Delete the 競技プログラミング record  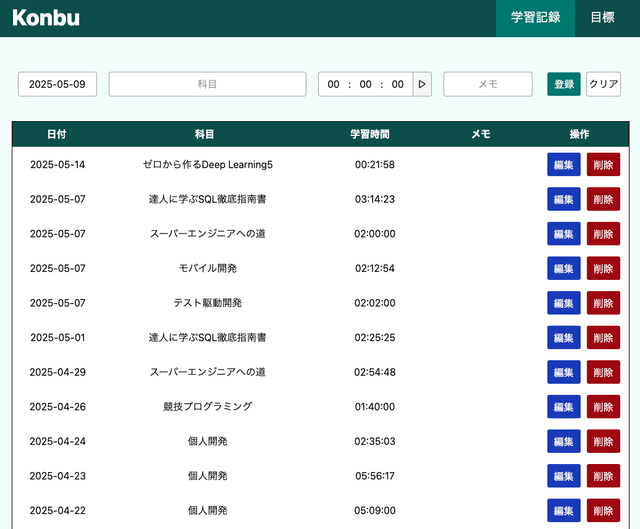603,407
